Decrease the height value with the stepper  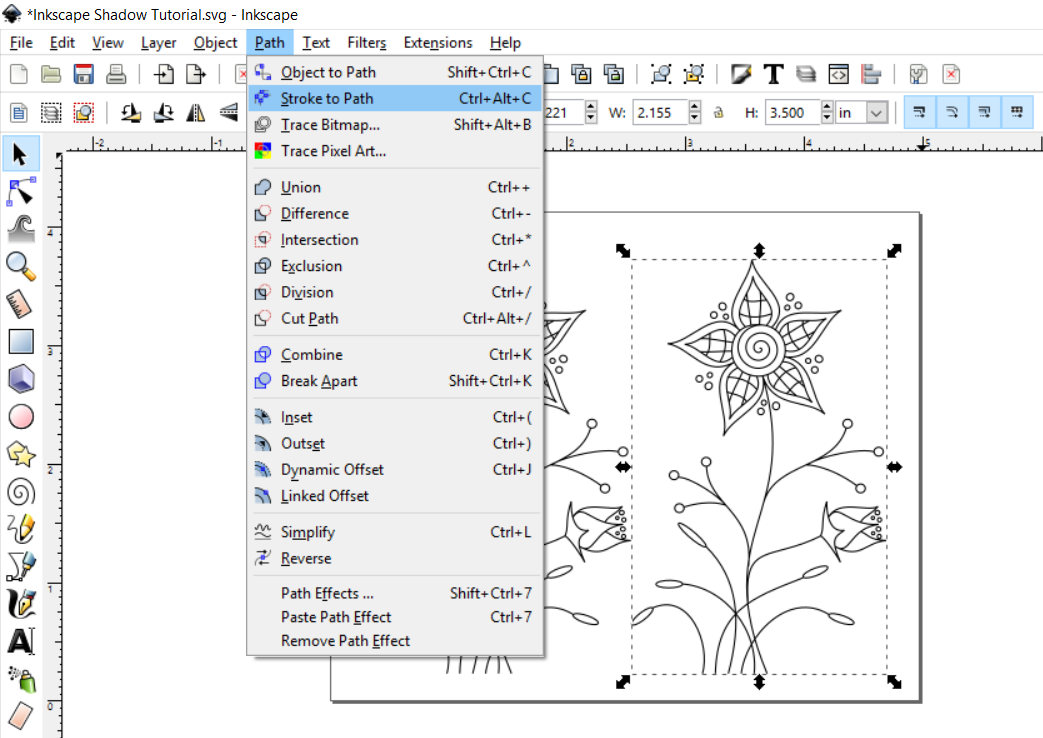coord(827,117)
